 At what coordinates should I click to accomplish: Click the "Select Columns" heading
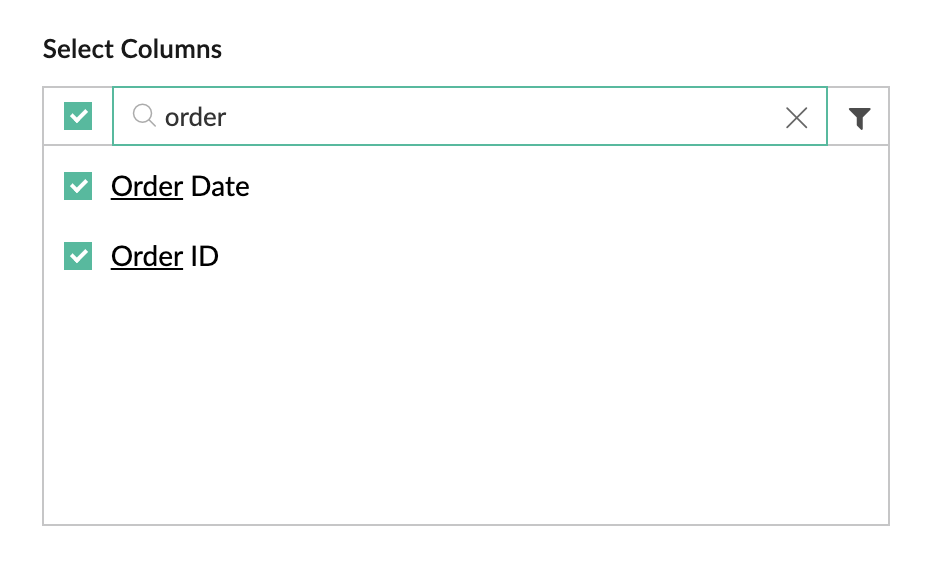(x=132, y=49)
